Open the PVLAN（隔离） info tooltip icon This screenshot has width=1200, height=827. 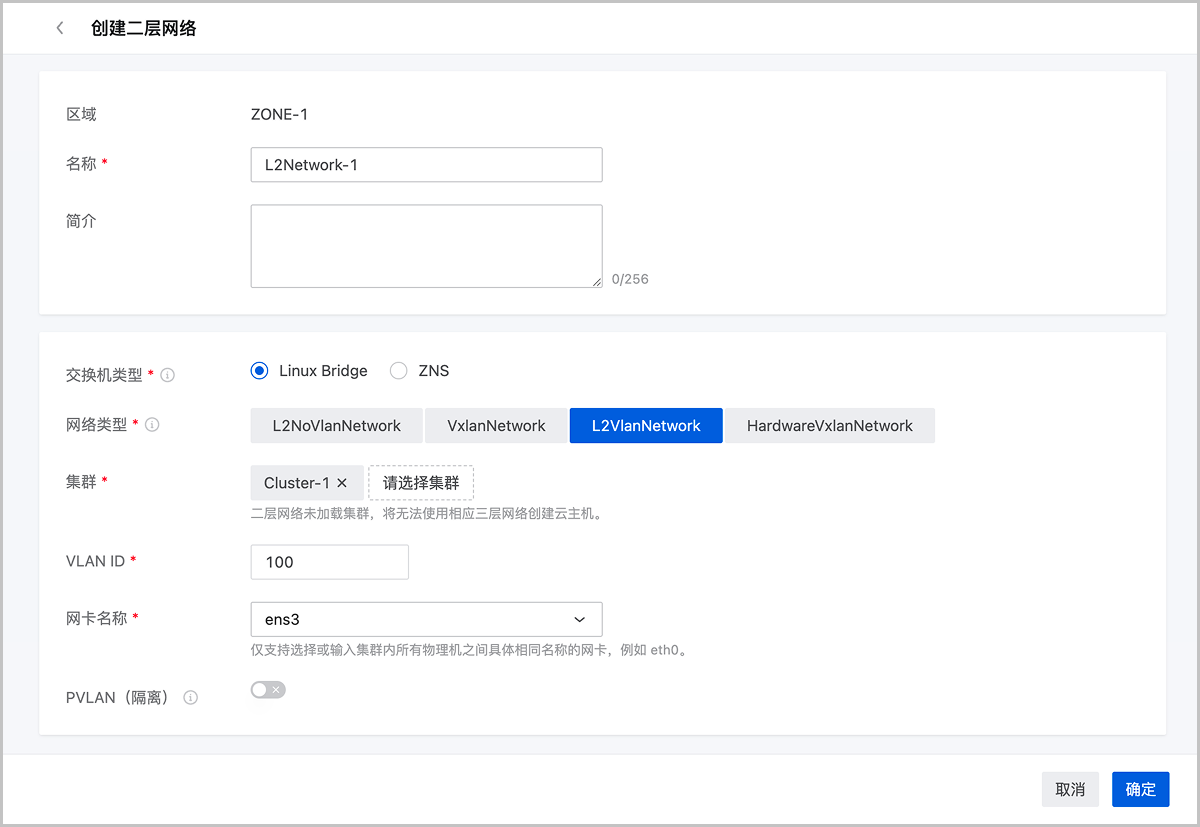pyautogui.click(x=190, y=697)
